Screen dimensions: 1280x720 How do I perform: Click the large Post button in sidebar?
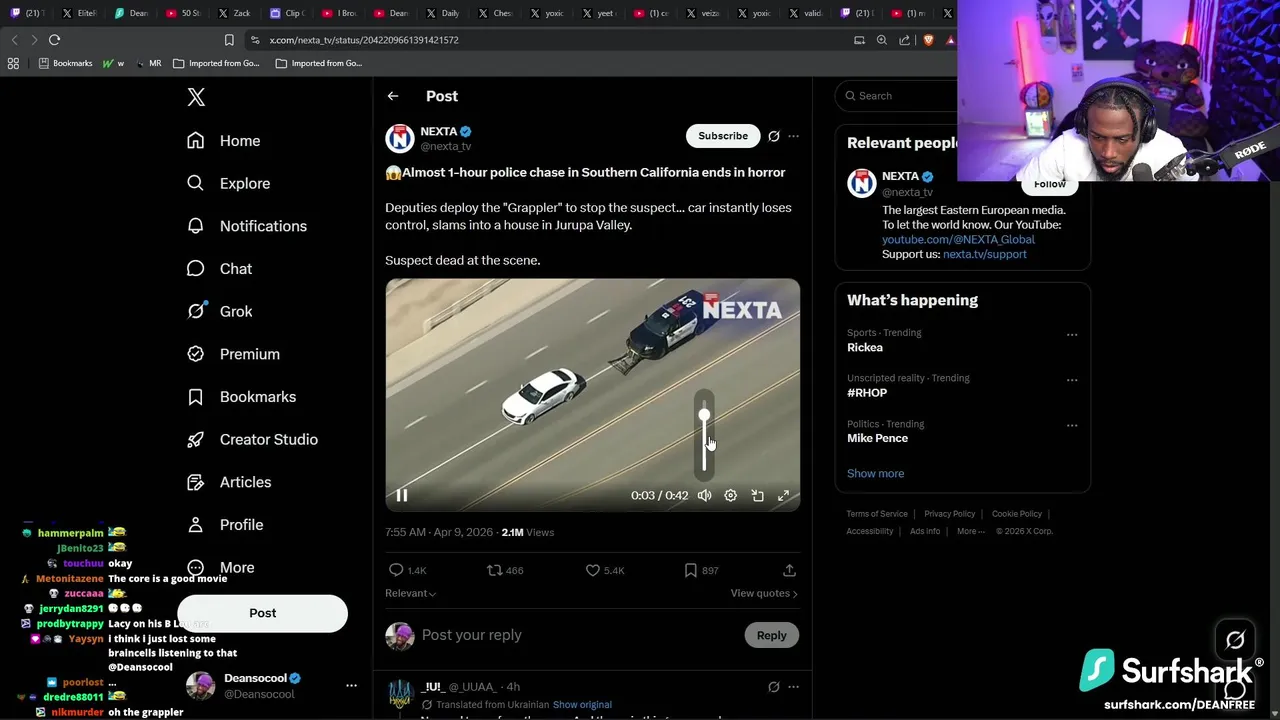coord(263,613)
